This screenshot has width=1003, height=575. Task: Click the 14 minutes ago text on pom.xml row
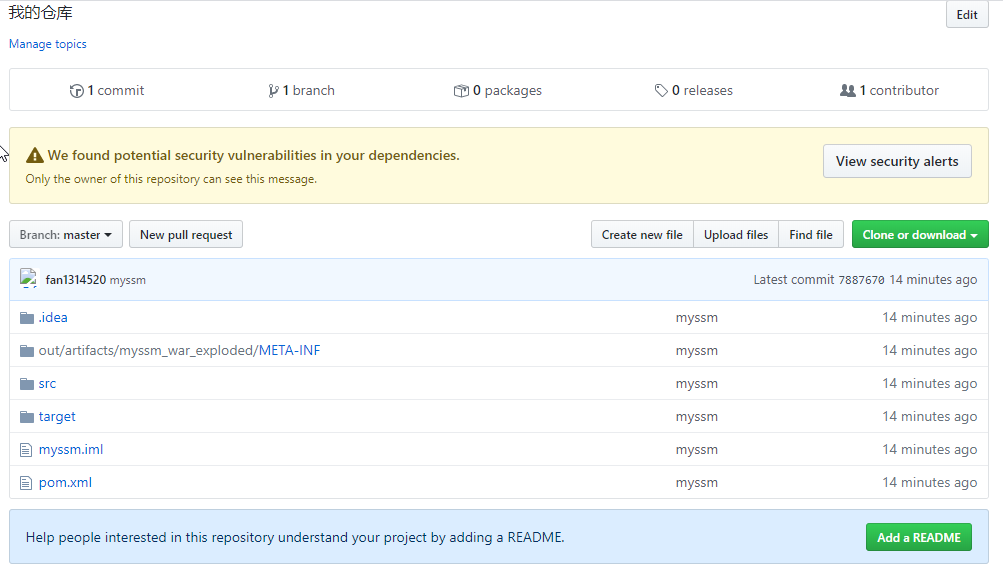[x=929, y=483]
